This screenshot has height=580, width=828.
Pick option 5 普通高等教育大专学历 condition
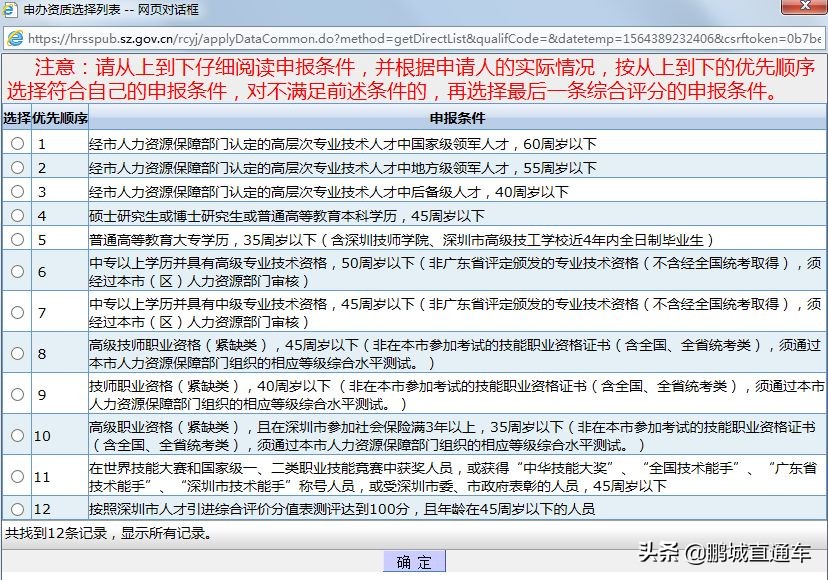tap(17, 237)
